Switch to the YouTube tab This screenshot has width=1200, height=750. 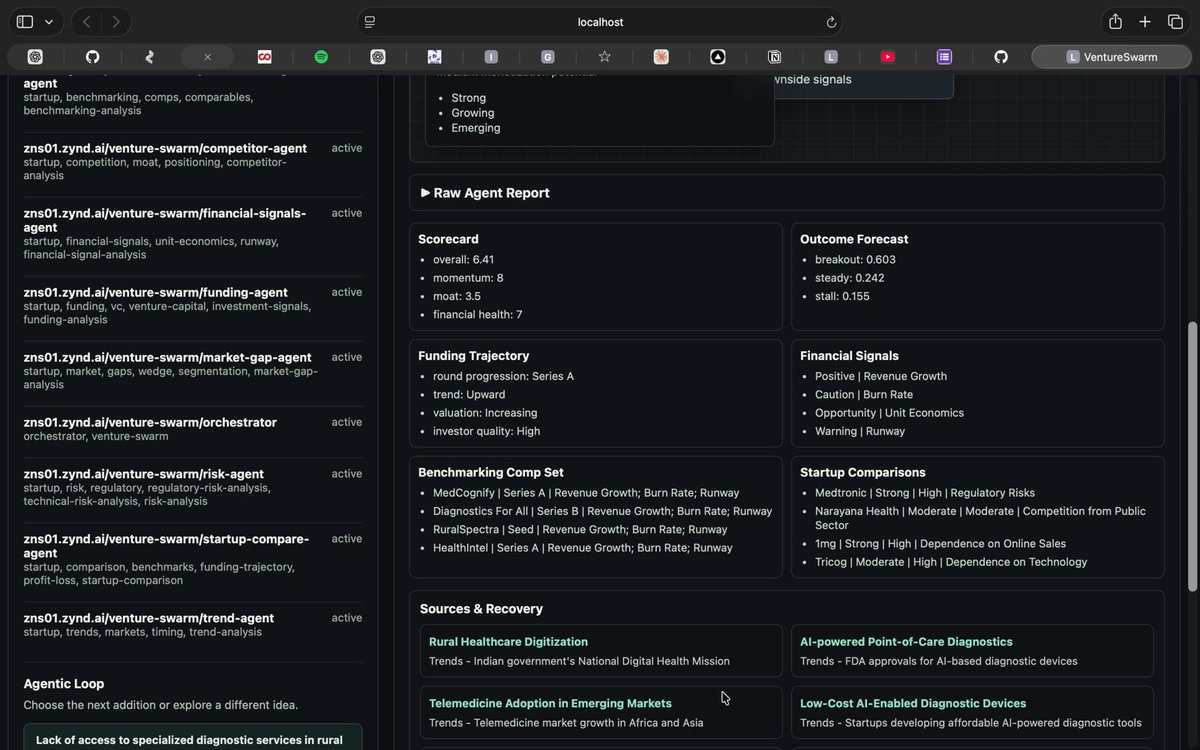(x=888, y=57)
